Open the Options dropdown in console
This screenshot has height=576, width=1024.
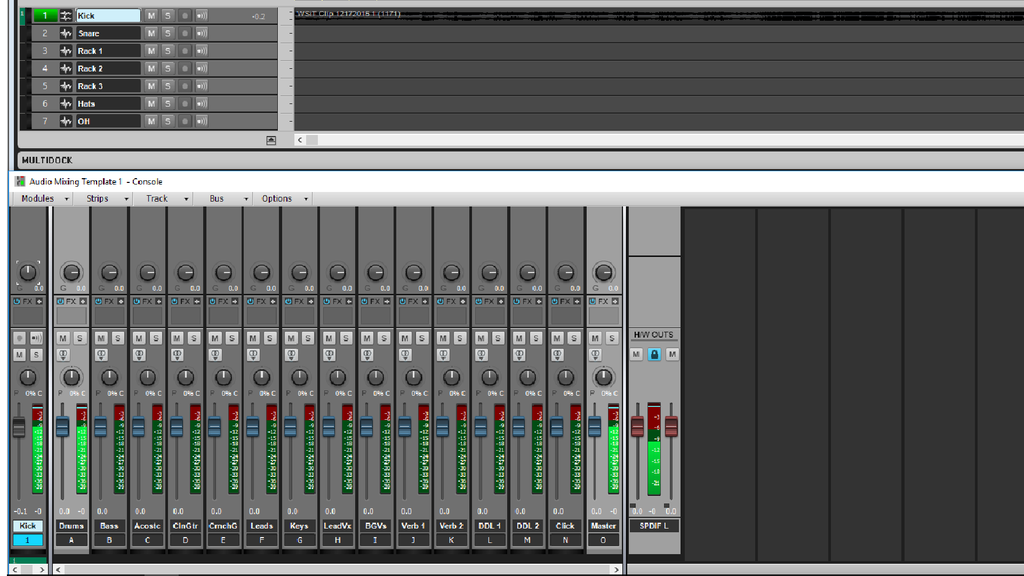(x=279, y=199)
